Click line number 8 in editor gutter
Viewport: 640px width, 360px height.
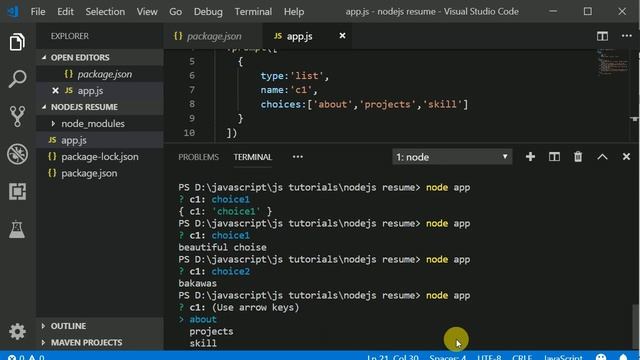192,104
